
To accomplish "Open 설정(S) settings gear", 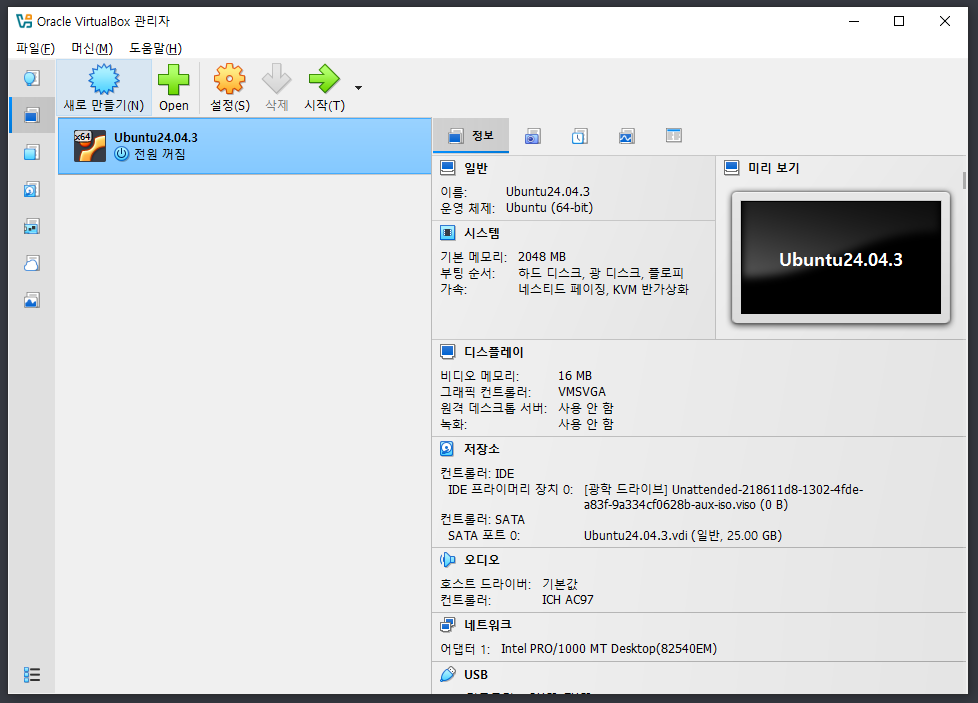I will coord(230,87).
